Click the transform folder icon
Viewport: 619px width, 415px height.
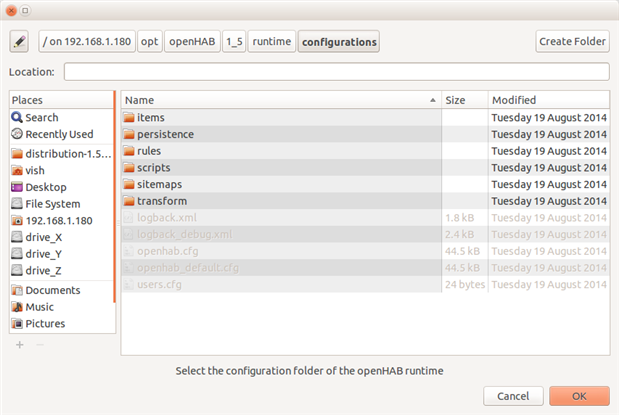pyautogui.click(x=129, y=201)
